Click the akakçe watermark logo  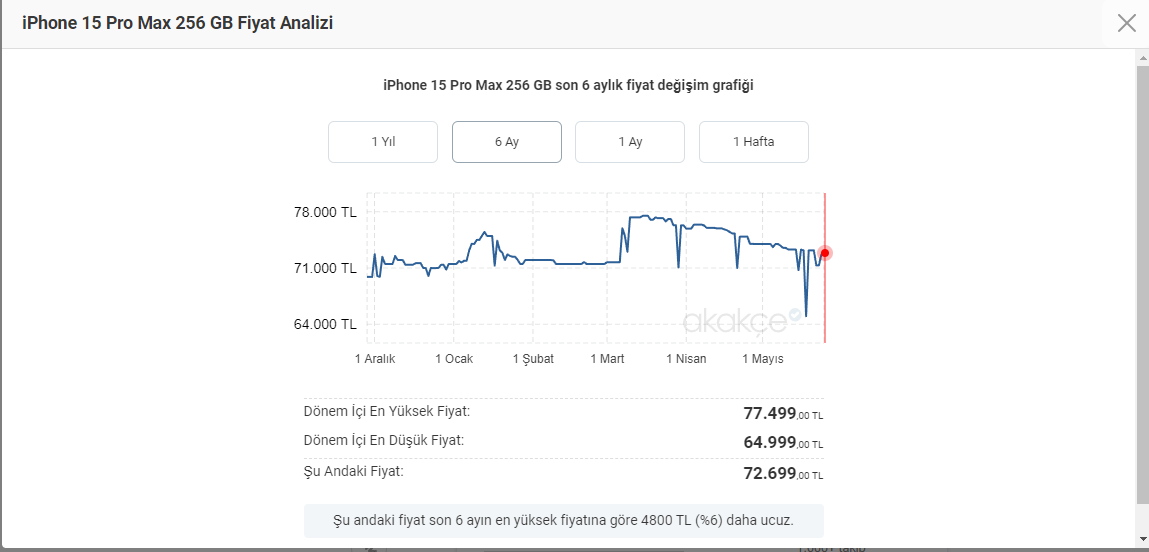tap(734, 322)
